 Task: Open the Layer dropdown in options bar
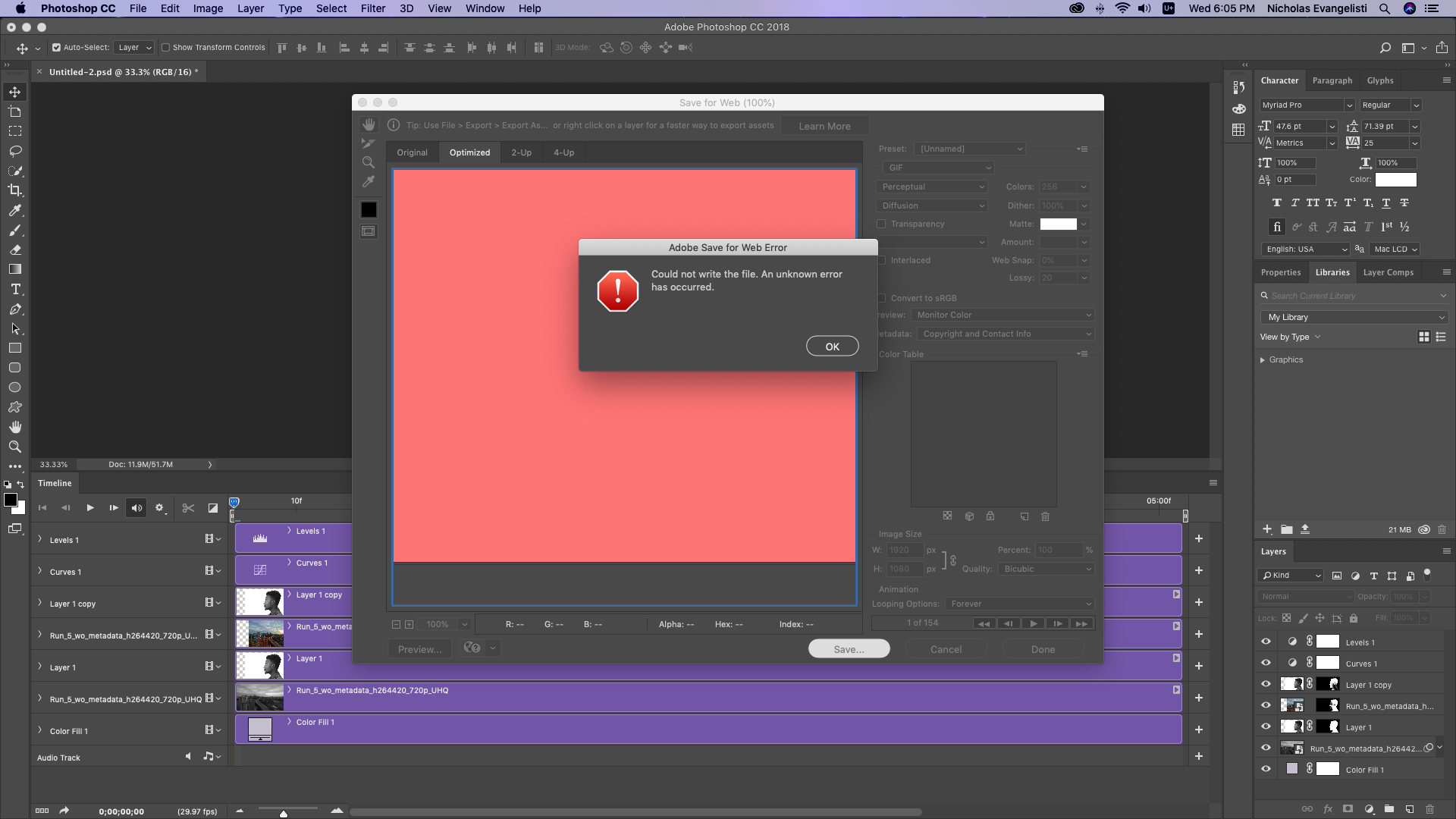tap(131, 47)
